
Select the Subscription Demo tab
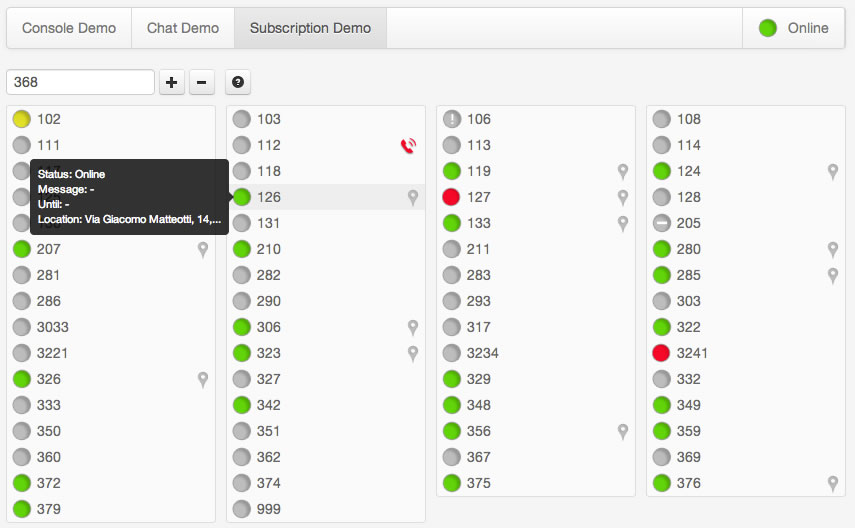(x=310, y=28)
